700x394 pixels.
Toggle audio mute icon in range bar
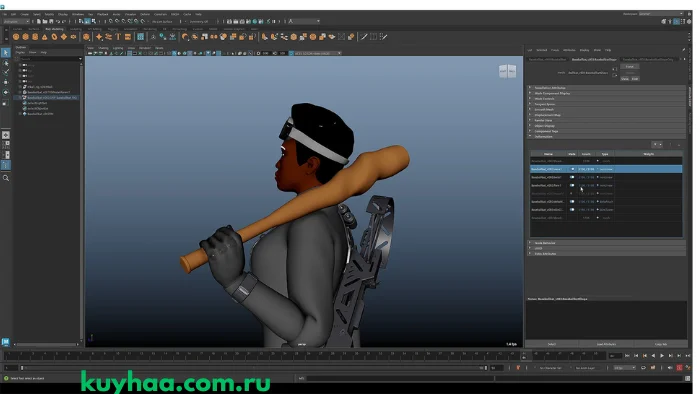tap(670, 368)
